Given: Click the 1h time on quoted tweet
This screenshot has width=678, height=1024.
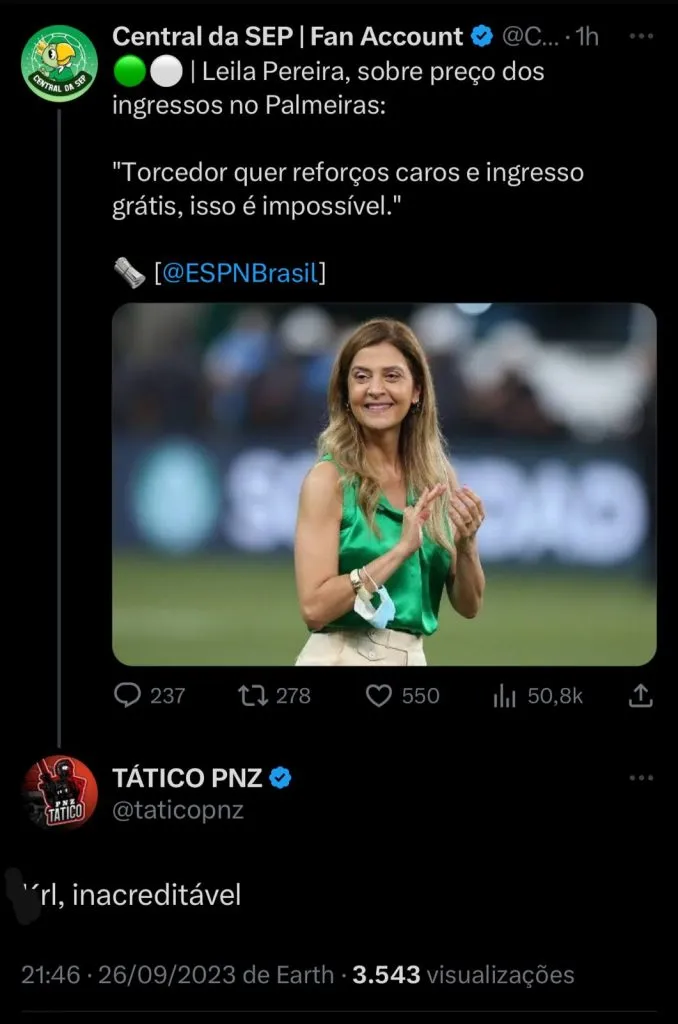Looking at the screenshot, I should (586, 38).
